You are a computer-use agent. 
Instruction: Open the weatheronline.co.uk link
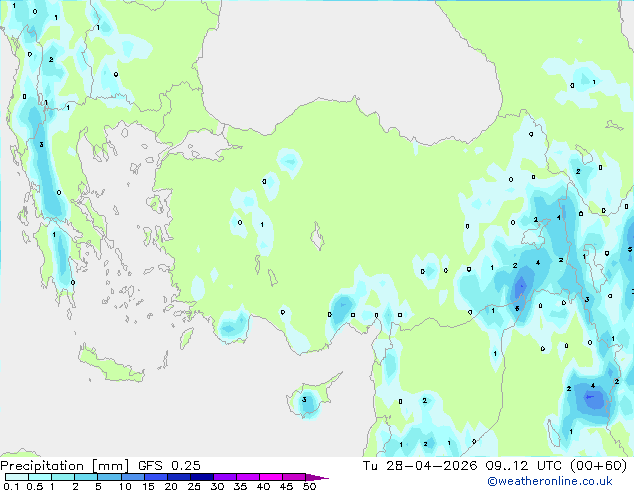[x=550, y=481]
